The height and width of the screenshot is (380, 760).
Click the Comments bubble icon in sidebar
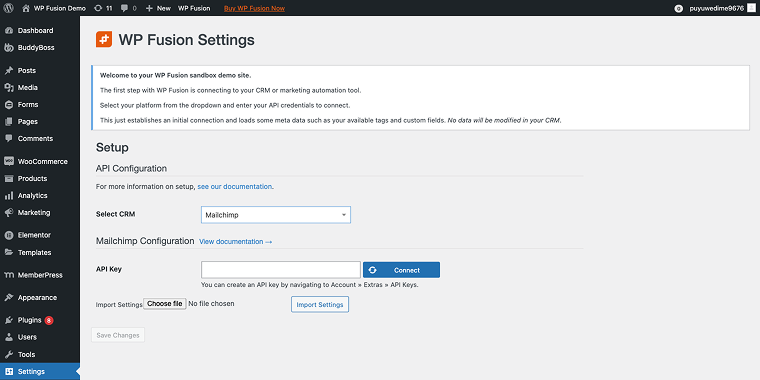click(x=9, y=138)
